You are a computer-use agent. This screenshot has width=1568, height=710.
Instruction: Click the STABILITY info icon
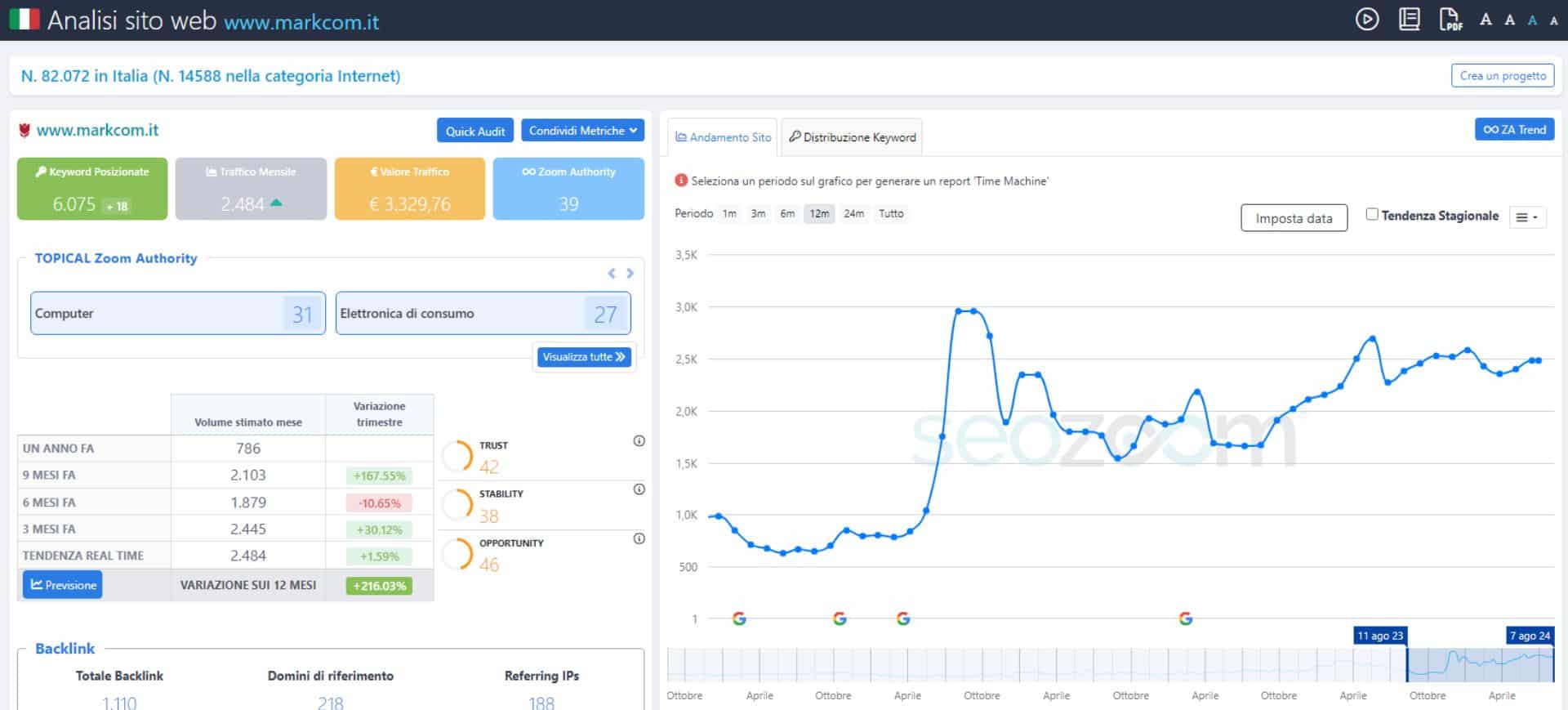click(x=639, y=489)
